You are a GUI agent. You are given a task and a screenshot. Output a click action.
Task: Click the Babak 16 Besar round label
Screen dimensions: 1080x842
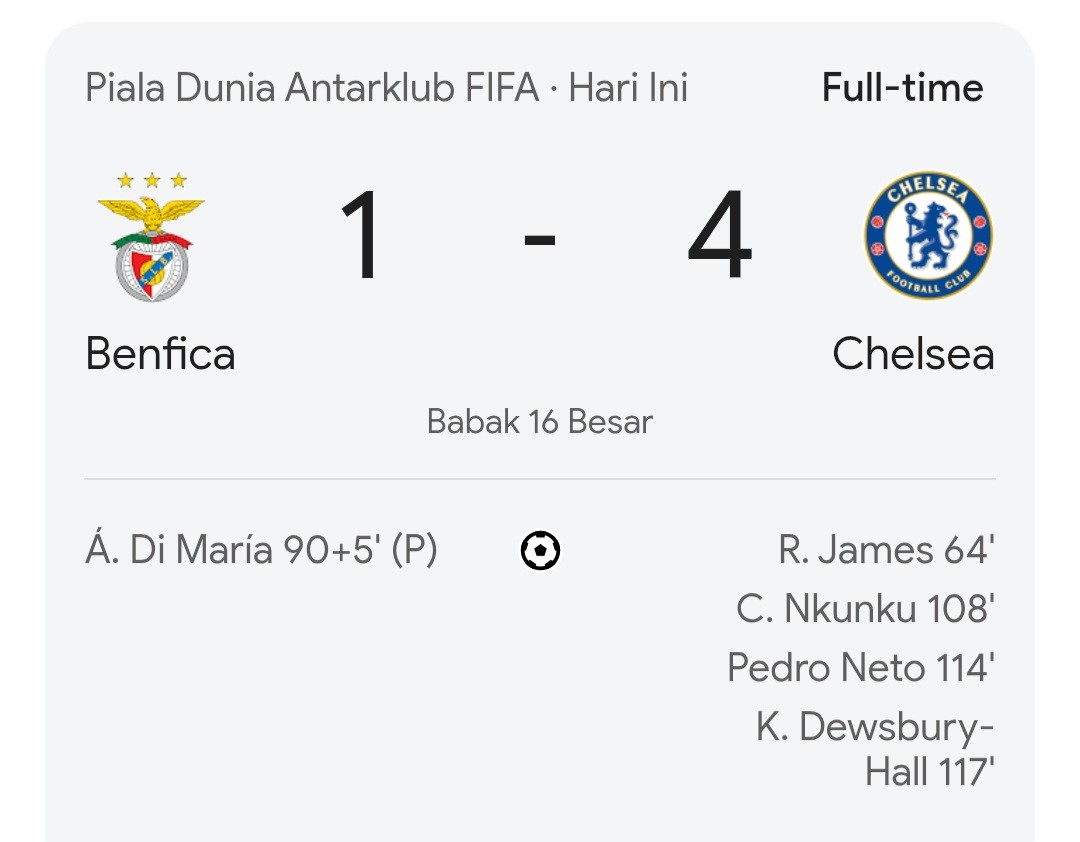(x=540, y=422)
